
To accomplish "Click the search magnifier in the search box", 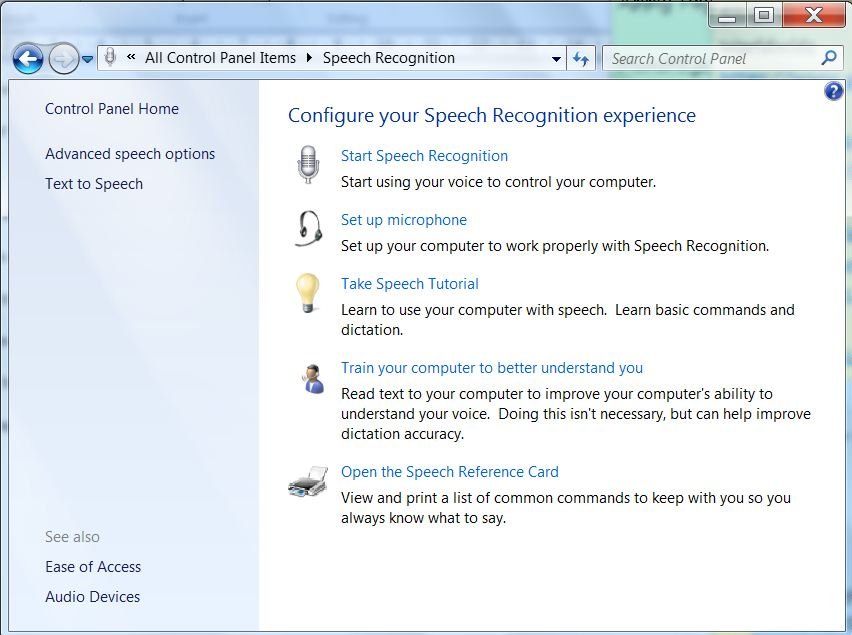I will 828,58.
